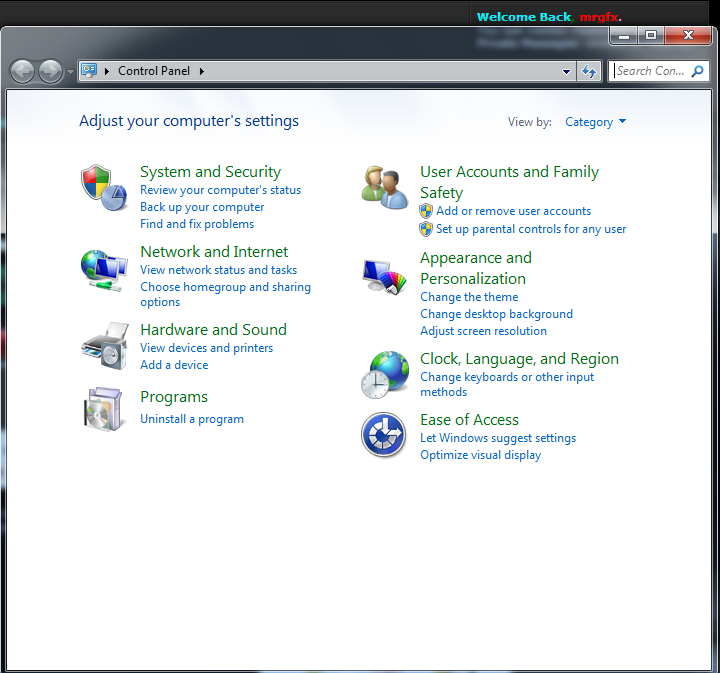The image size is (720, 673).
Task: Maximize the Control Panel window
Action: click(x=651, y=36)
